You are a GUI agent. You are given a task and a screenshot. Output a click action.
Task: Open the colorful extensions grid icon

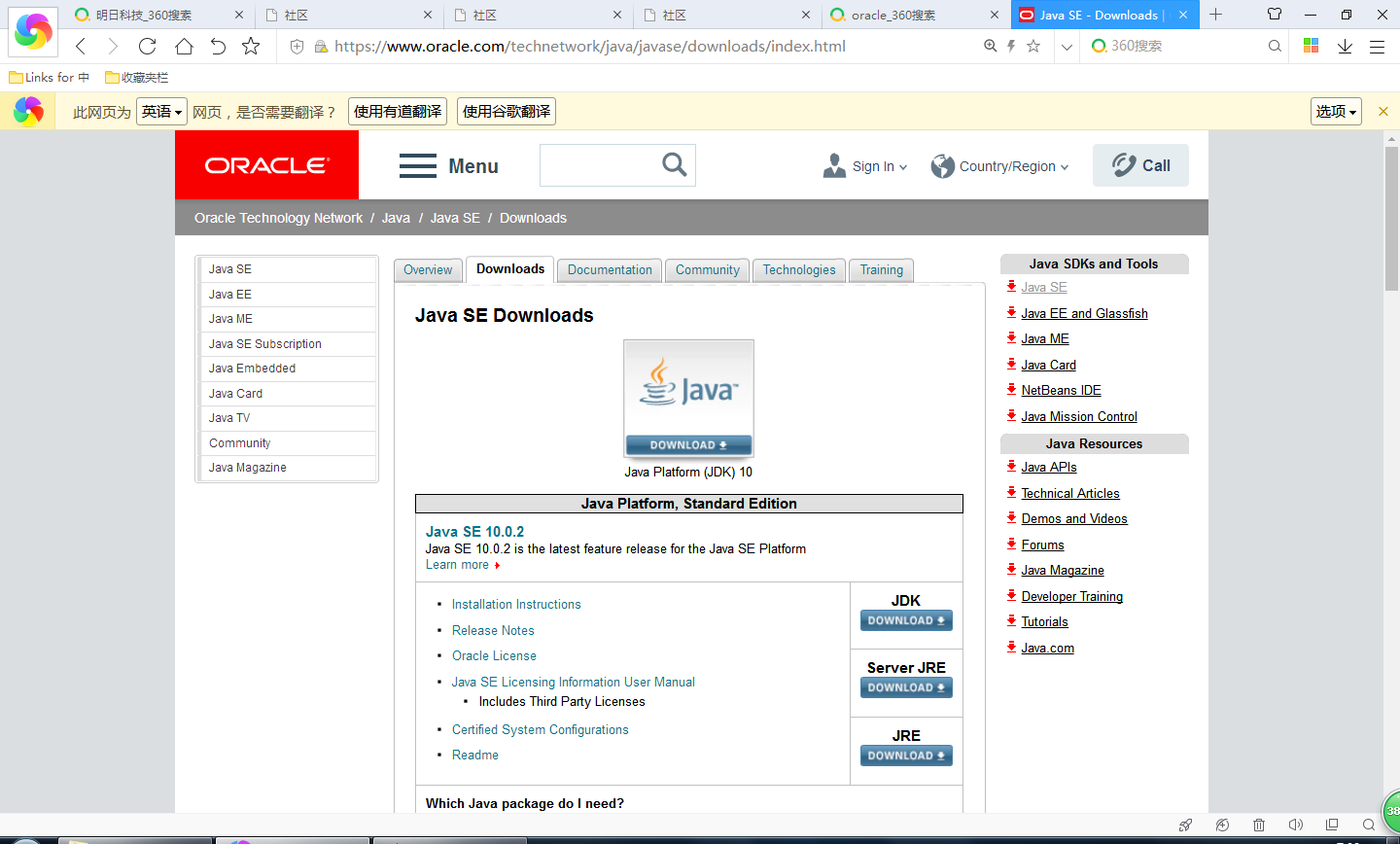point(1311,46)
